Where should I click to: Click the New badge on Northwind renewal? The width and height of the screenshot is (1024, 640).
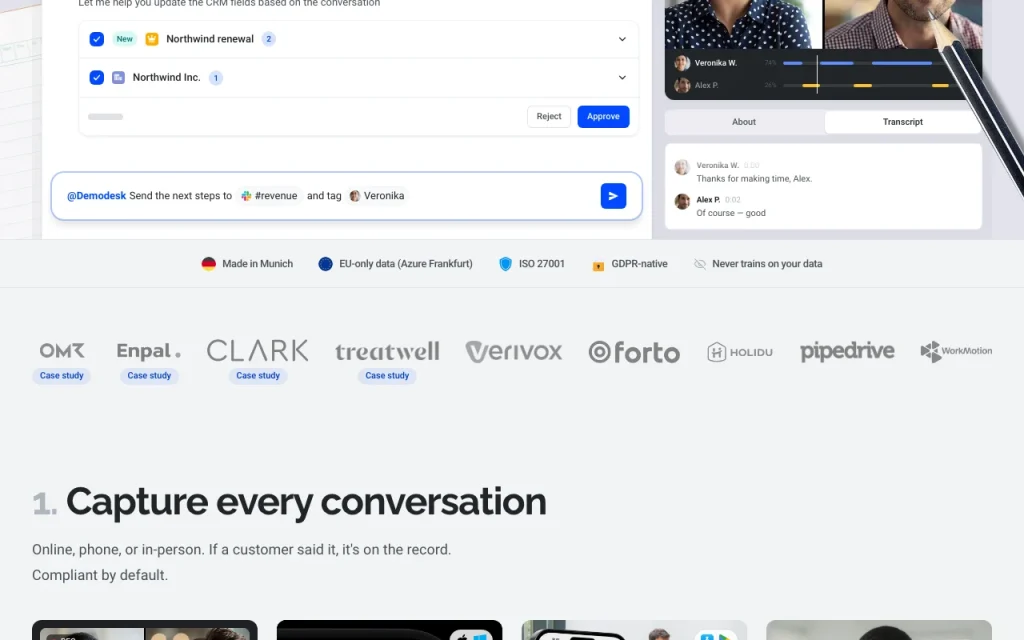(124, 39)
